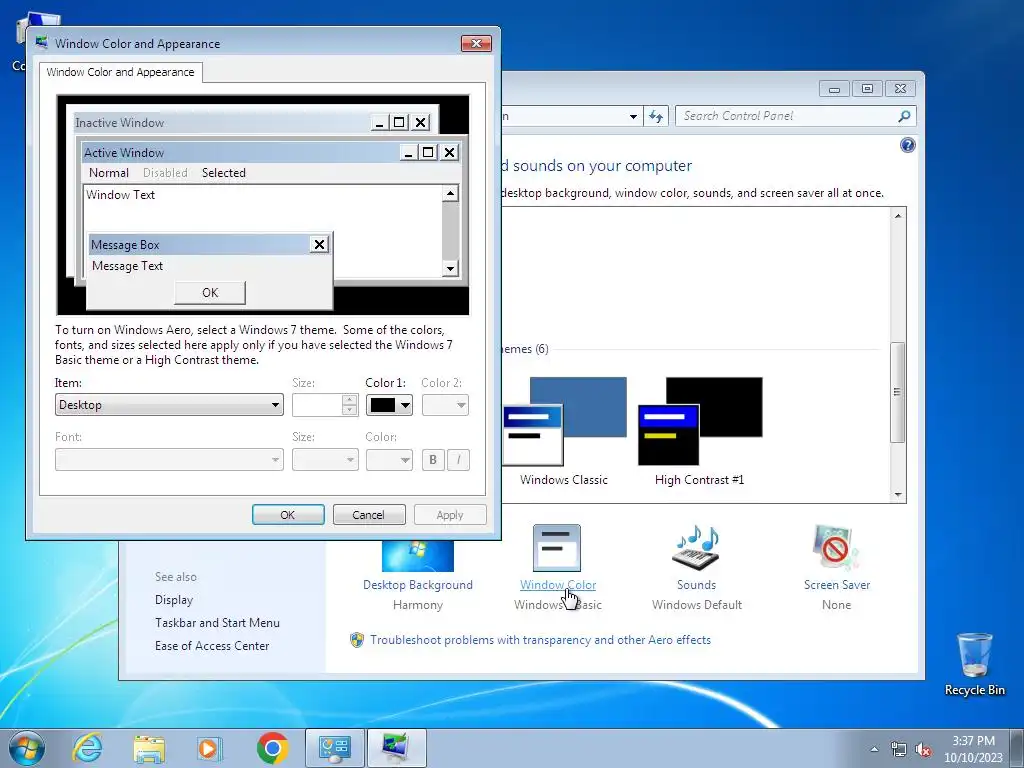The image size is (1024, 768).
Task: Expand the Item dropdown showing Desktop
Action: click(169, 405)
